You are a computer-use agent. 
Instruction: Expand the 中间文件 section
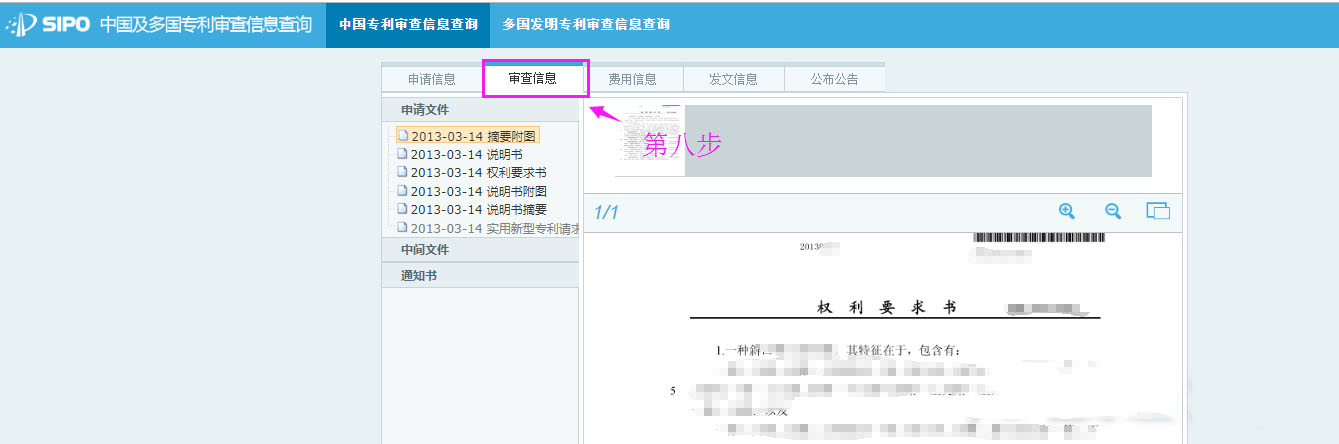pos(480,249)
